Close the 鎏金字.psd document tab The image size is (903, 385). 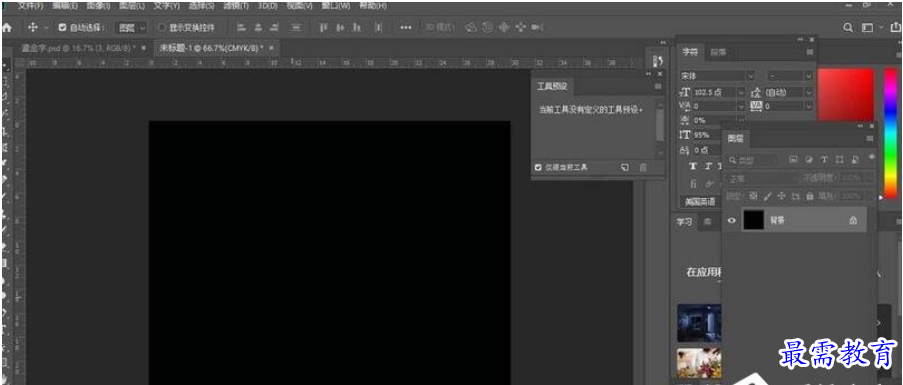[143, 48]
